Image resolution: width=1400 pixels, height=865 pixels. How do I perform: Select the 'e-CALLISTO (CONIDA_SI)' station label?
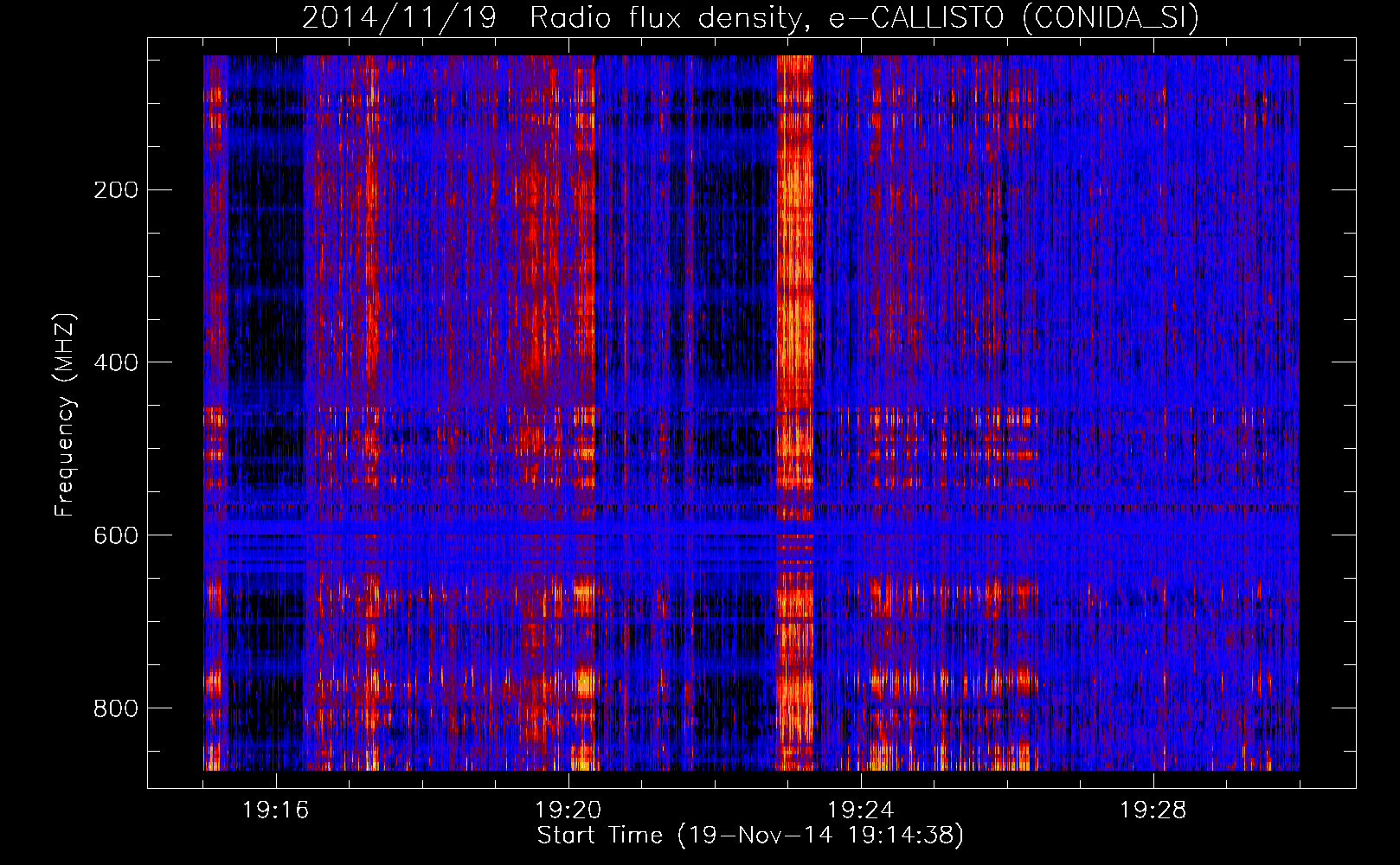pyautogui.click(x=1014, y=18)
